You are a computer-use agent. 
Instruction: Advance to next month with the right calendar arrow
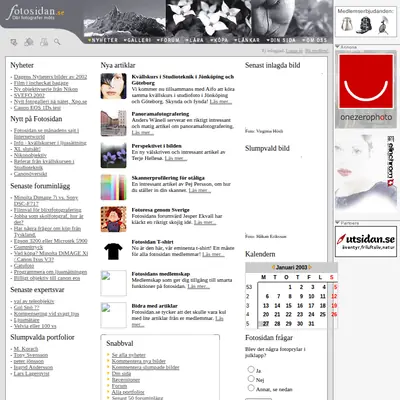(x=310, y=267)
